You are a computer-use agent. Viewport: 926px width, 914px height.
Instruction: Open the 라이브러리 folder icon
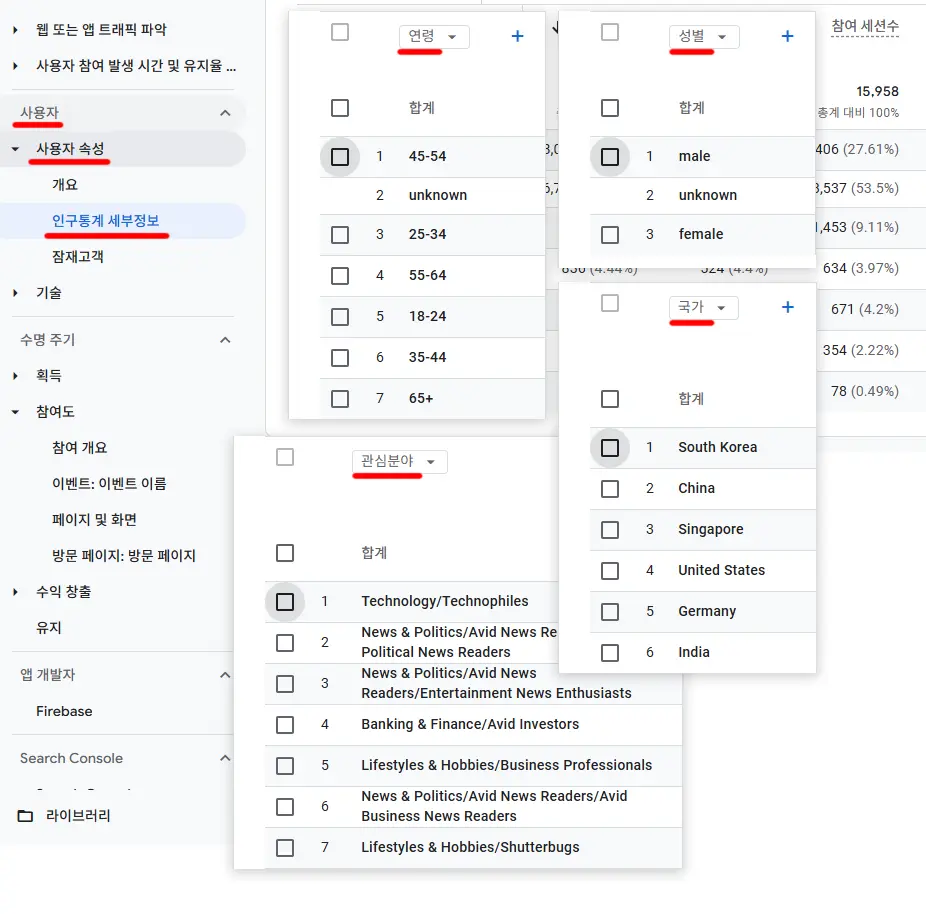pyautogui.click(x=25, y=816)
